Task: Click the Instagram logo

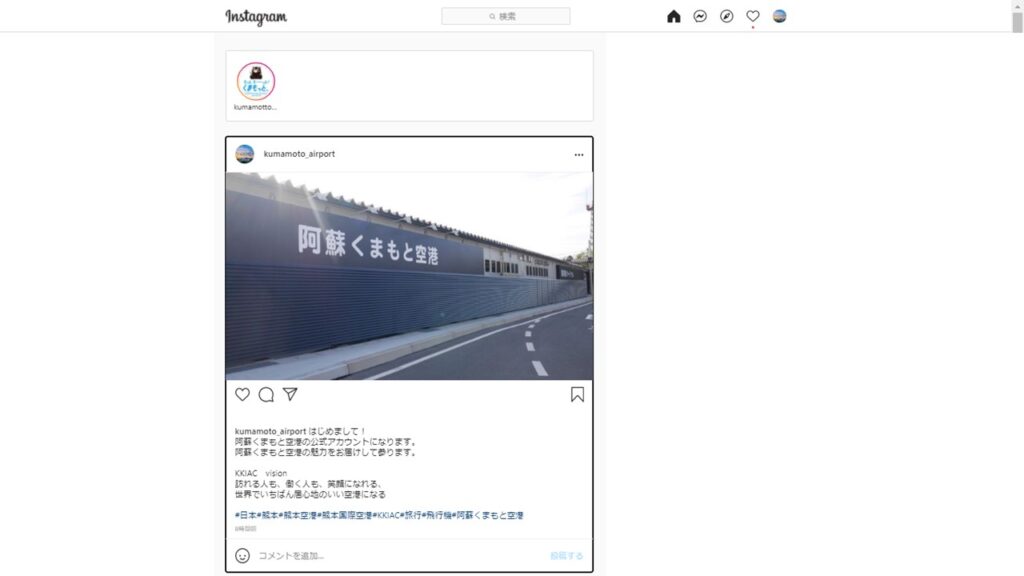Action: [256, 17]
